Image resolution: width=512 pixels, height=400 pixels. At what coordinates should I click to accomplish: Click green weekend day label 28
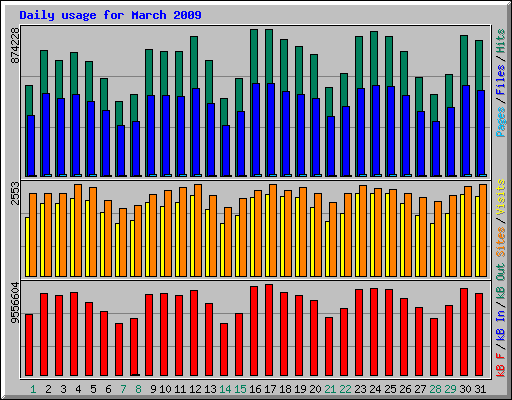pyautogui.click(x=435, y=389)
